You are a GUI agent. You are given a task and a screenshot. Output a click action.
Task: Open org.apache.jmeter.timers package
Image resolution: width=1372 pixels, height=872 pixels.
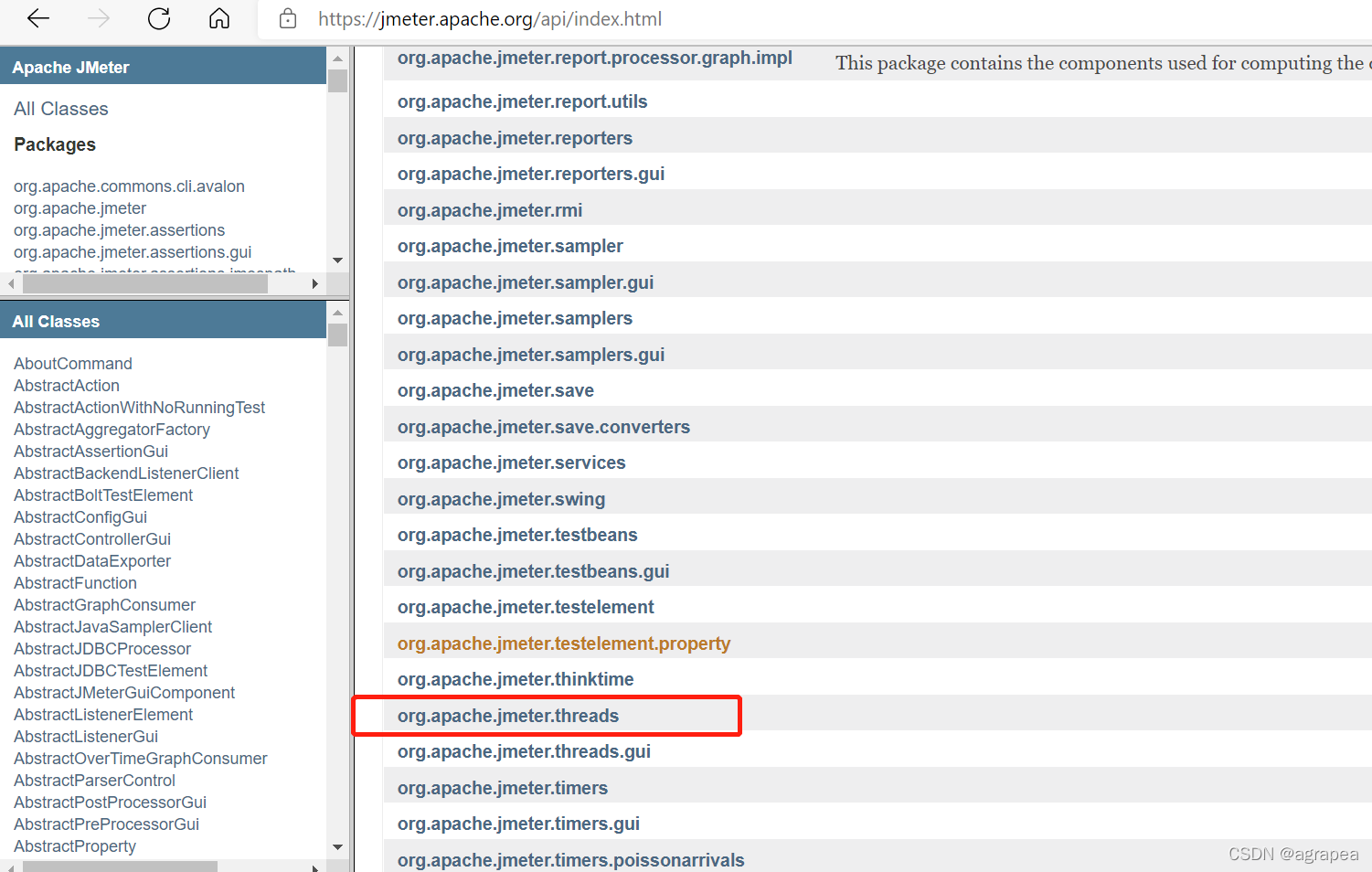pos(503,788)
